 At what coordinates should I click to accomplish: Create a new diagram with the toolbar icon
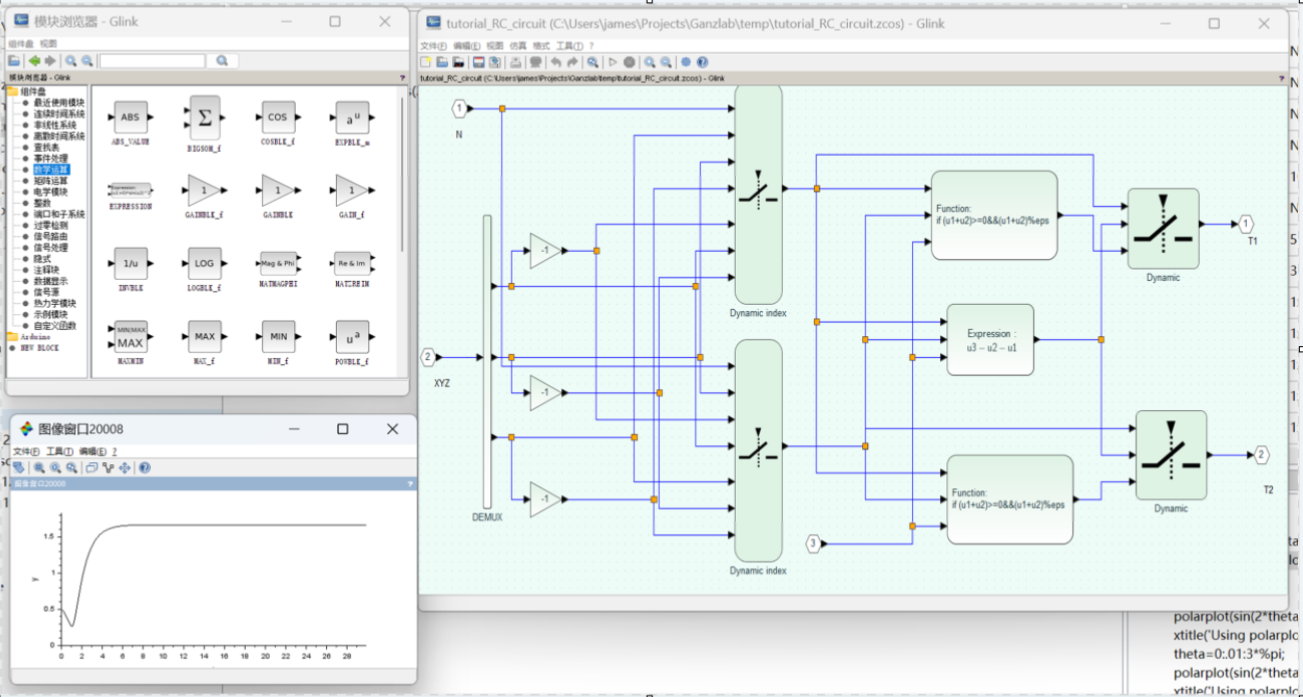(x=426, y=62)
